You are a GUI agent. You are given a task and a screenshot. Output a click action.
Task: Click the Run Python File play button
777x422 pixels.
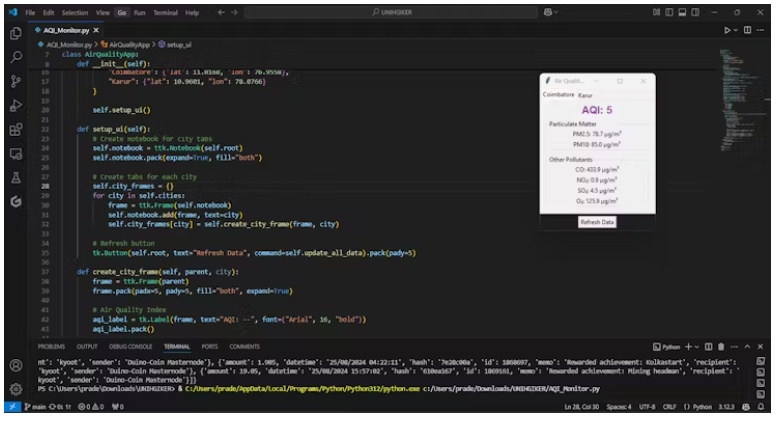tap(726, 31)
